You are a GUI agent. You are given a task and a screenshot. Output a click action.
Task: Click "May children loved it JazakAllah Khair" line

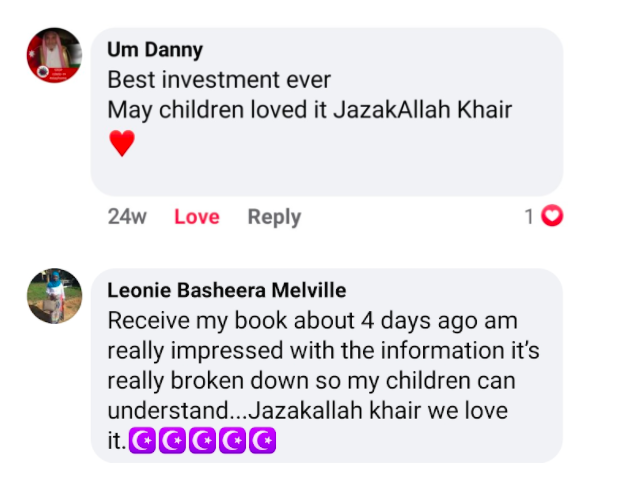[309, 109]
